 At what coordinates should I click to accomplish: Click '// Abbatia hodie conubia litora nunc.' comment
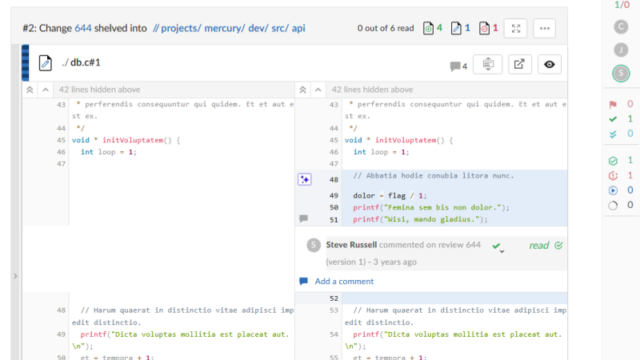tap(433, 176)
